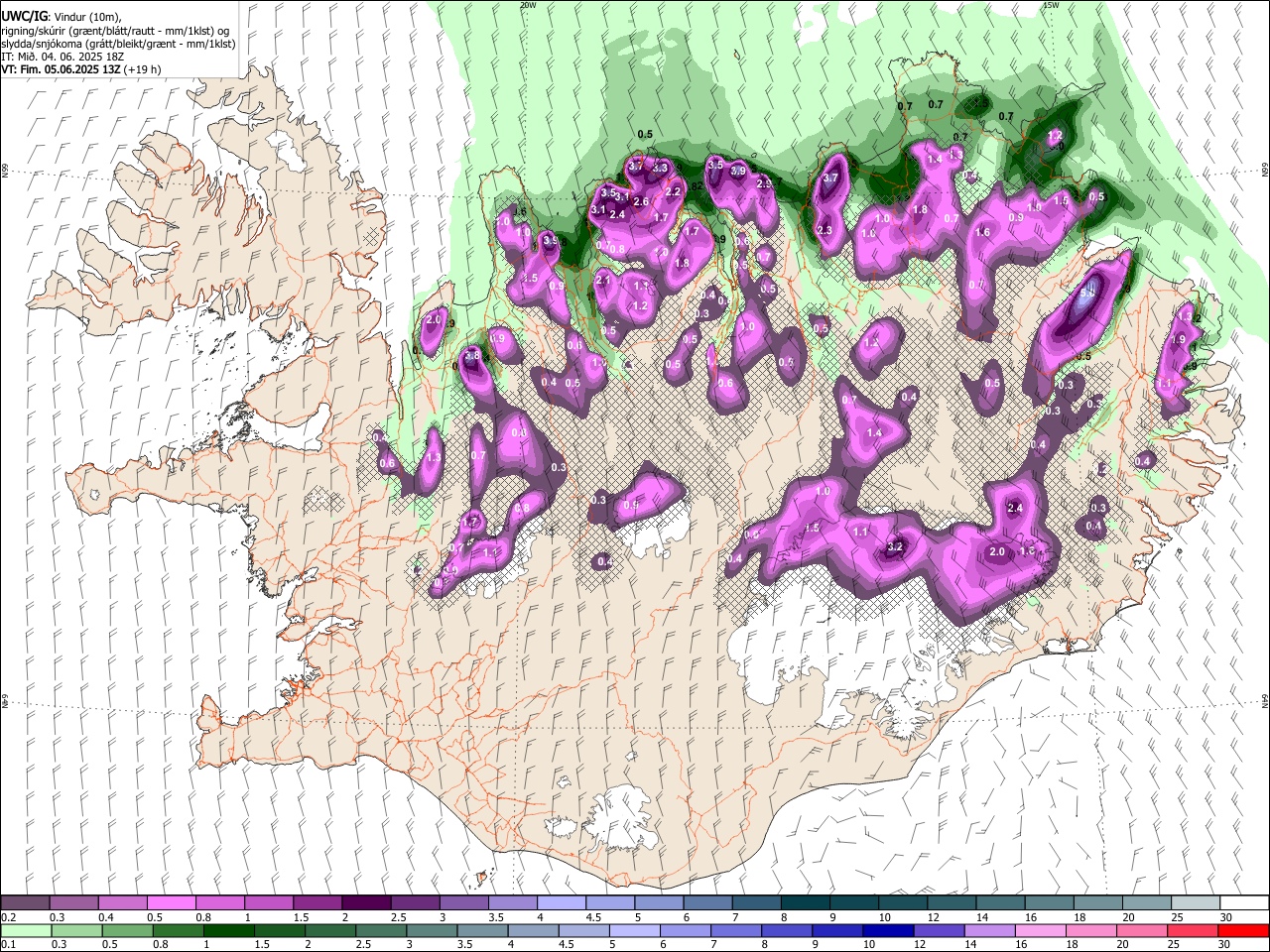The height and width of the screenshot is (952, 1270).
Task: Pick snow legend swatch between 10 and 12
Action: click(901, 903)
